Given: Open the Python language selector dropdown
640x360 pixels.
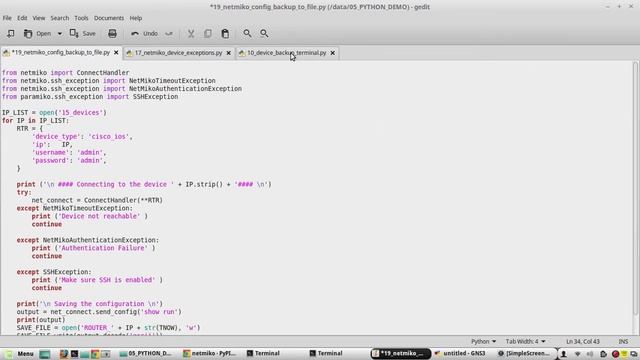Looking at the screenshot, I should click(x=483, y=341).
